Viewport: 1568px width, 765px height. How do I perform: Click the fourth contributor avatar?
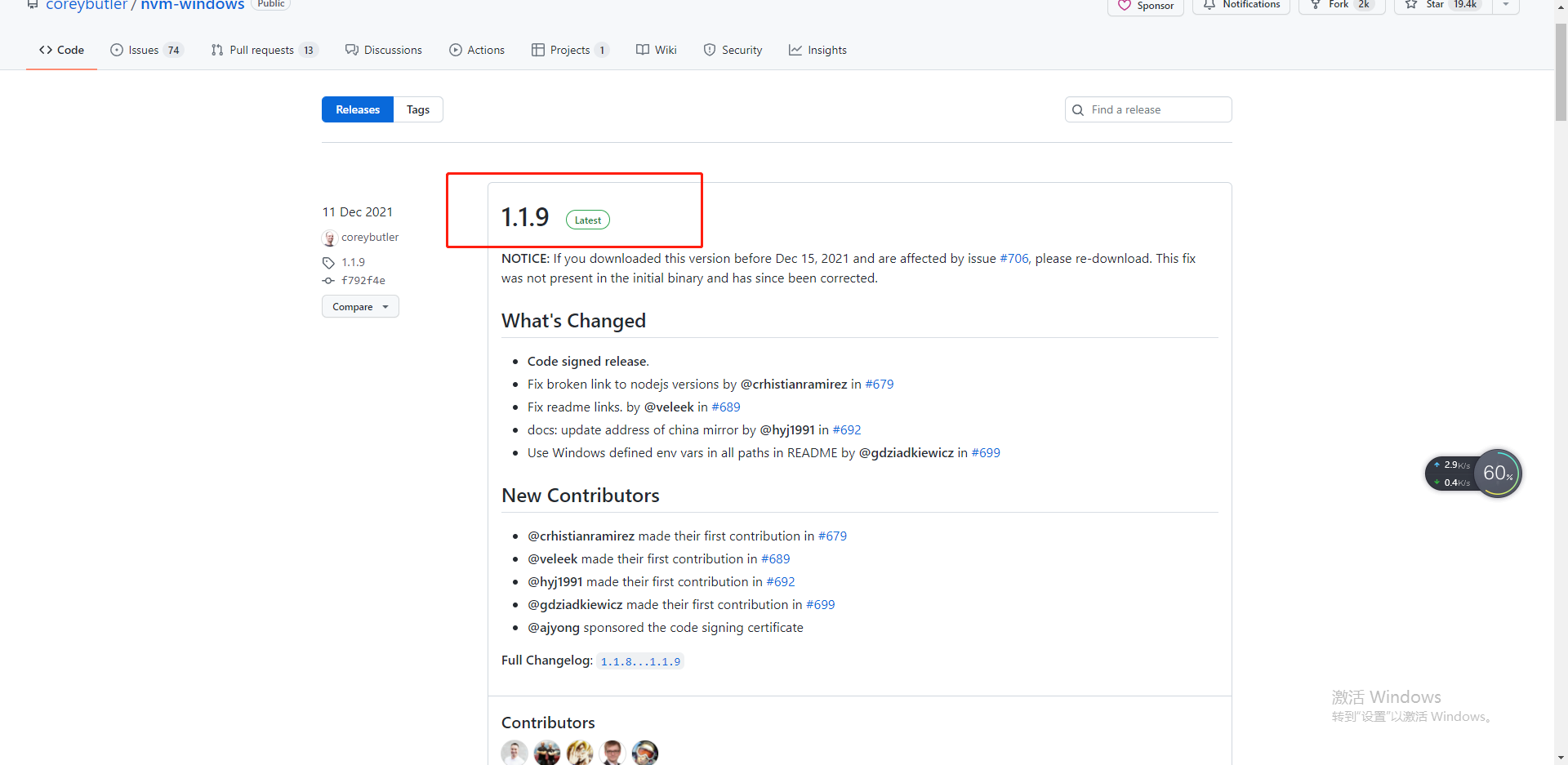pos(612,753)
